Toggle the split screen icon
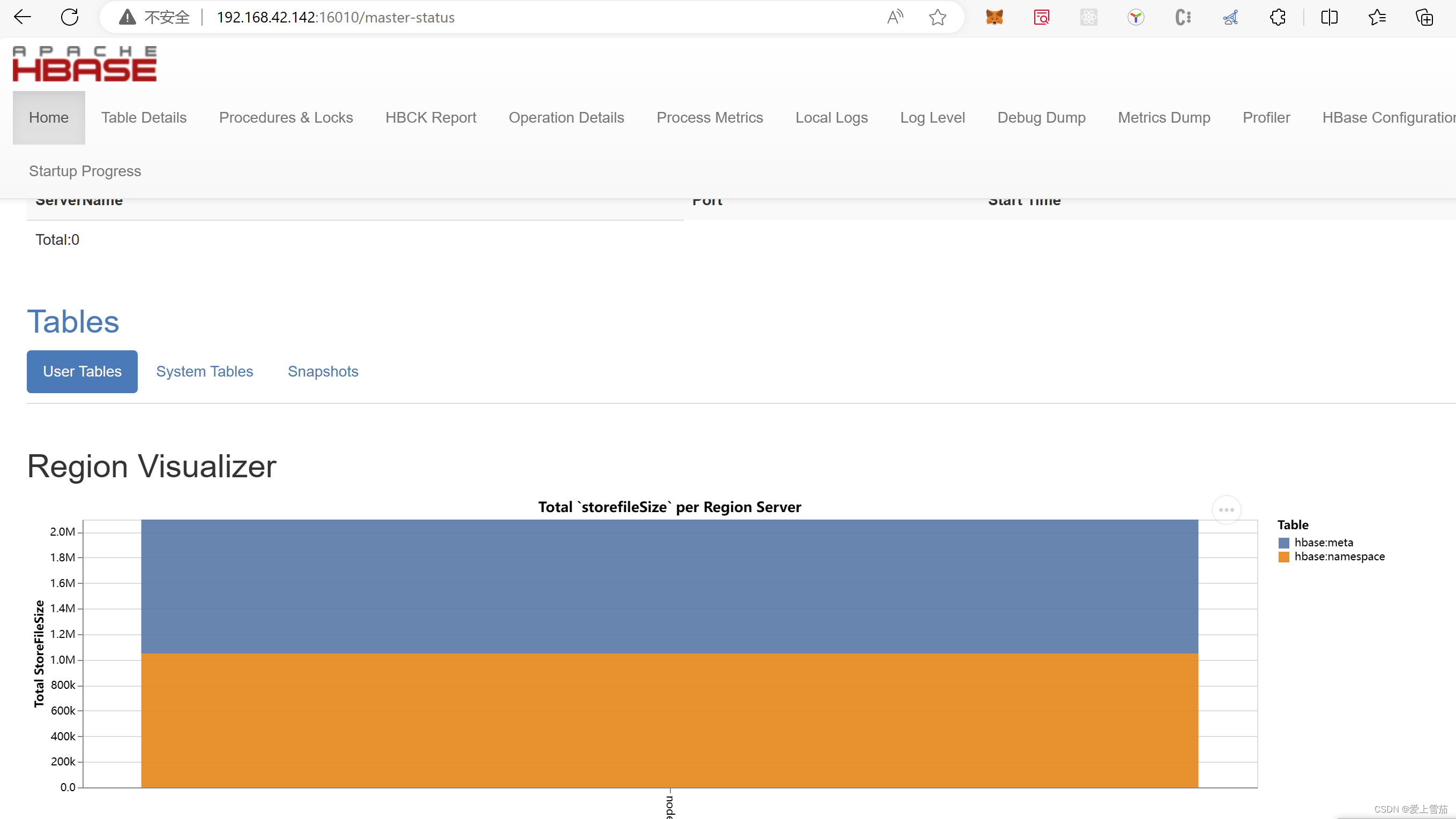This screenshot has height=819, width=1456. pos(1330,17)
